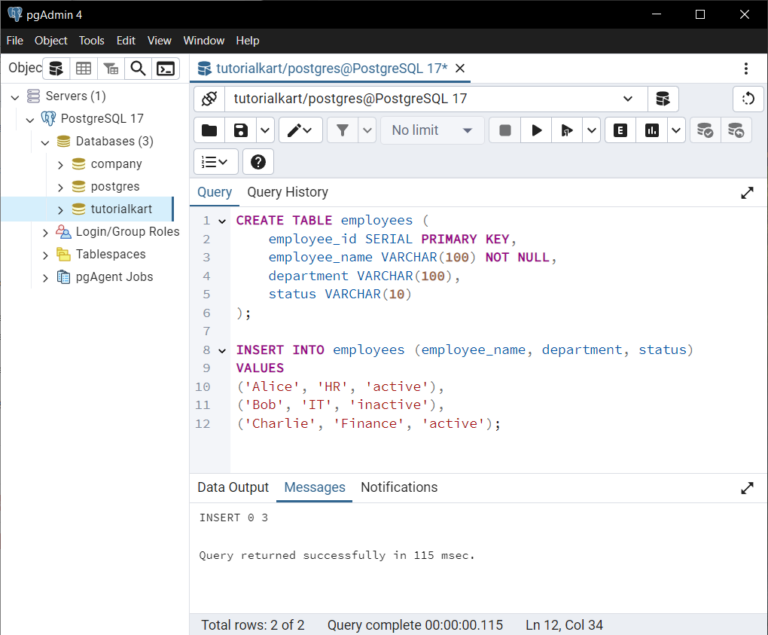
Task: Expand the tutorialkart database node
Action: pos(60,210)
